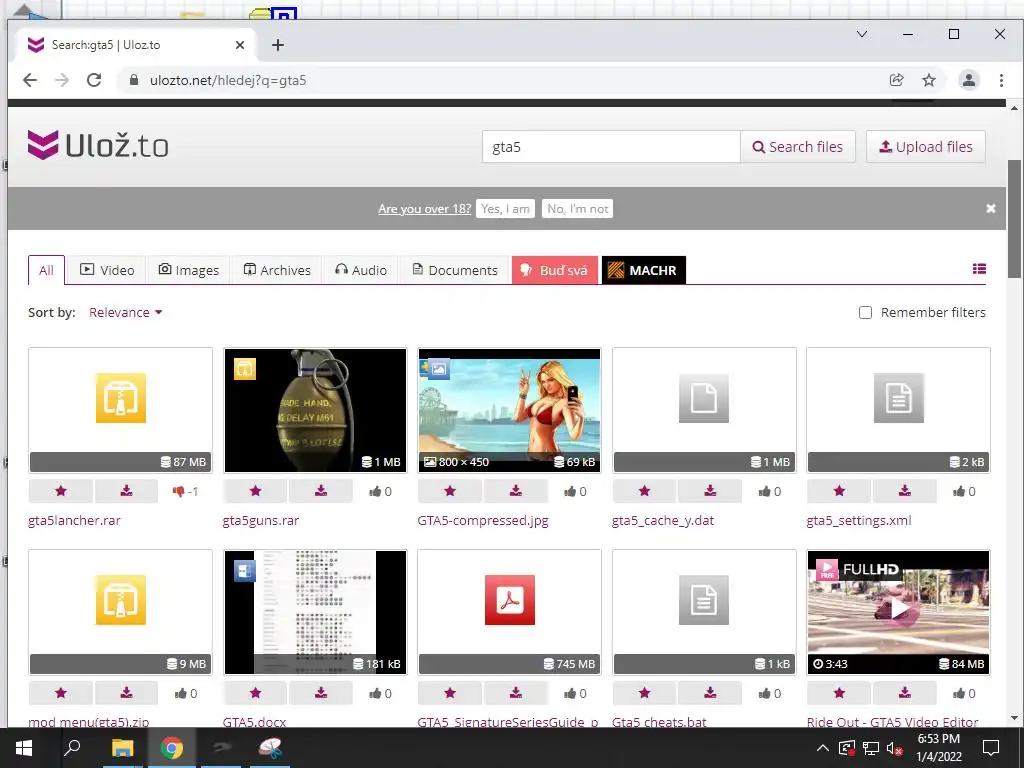Dismiss the age verification banner

(991, 208)
